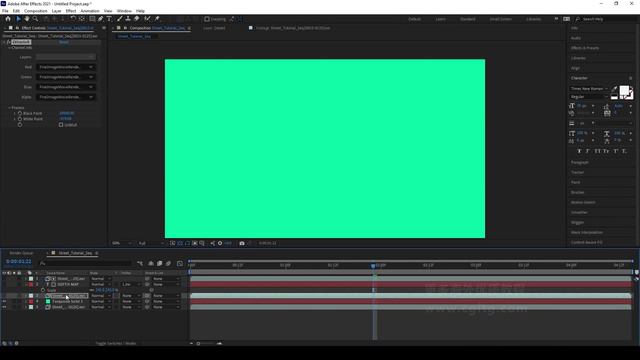640x360 pixels.
Task: Click the Home icon in the toolbar
Action: 8,19
